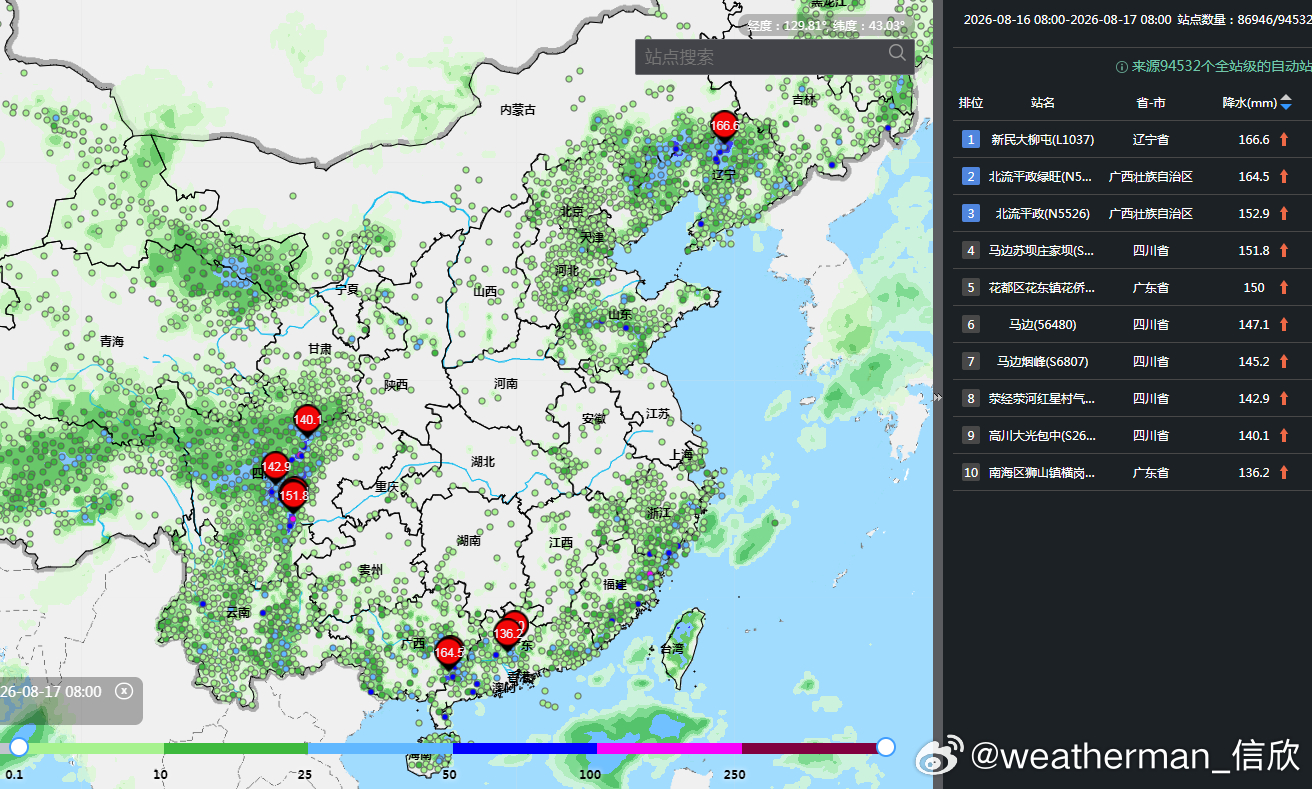Viewport: 1312px width, 789px height.
Task: Click the rank 2 badge in the list
Action: [x=971, y=177]
